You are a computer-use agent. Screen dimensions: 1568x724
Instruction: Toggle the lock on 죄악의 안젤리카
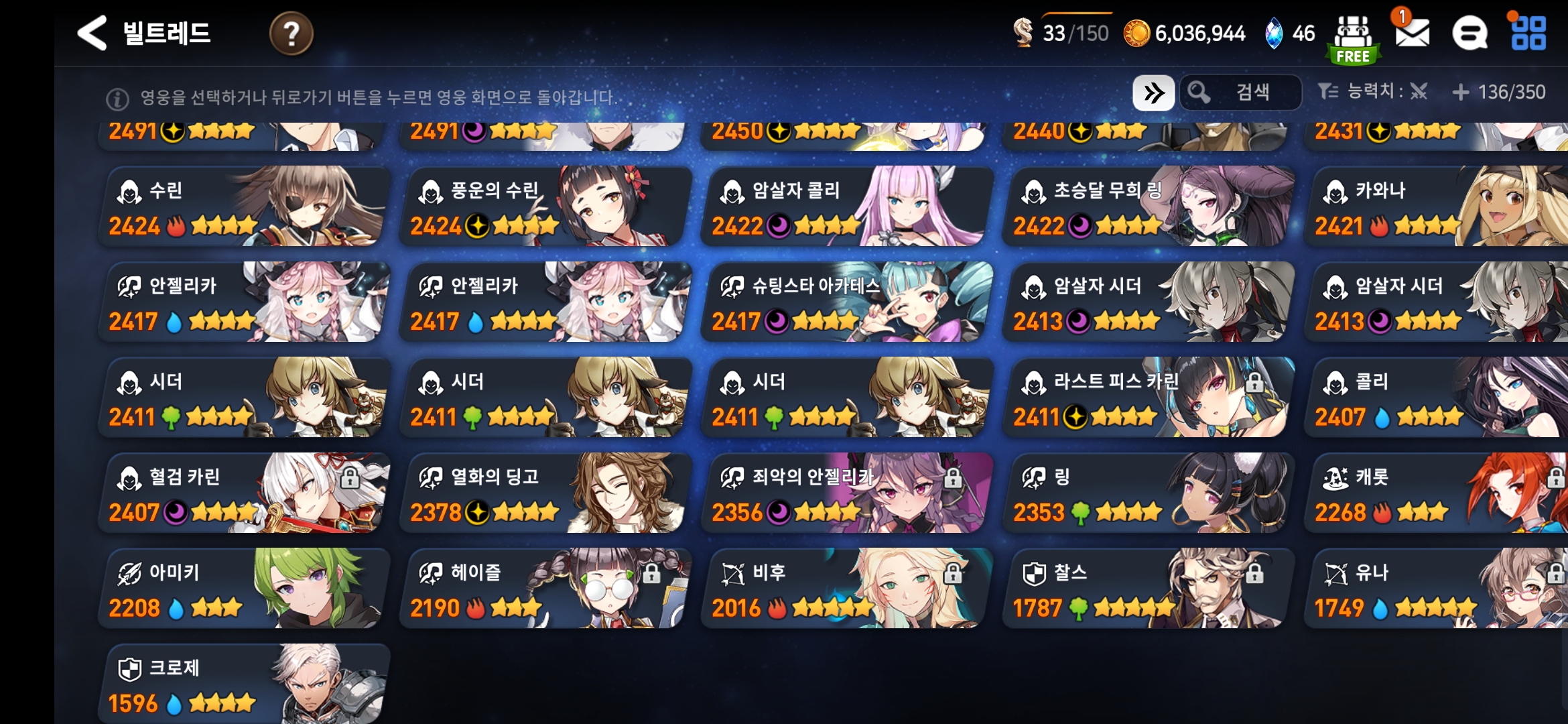(953, 477)
